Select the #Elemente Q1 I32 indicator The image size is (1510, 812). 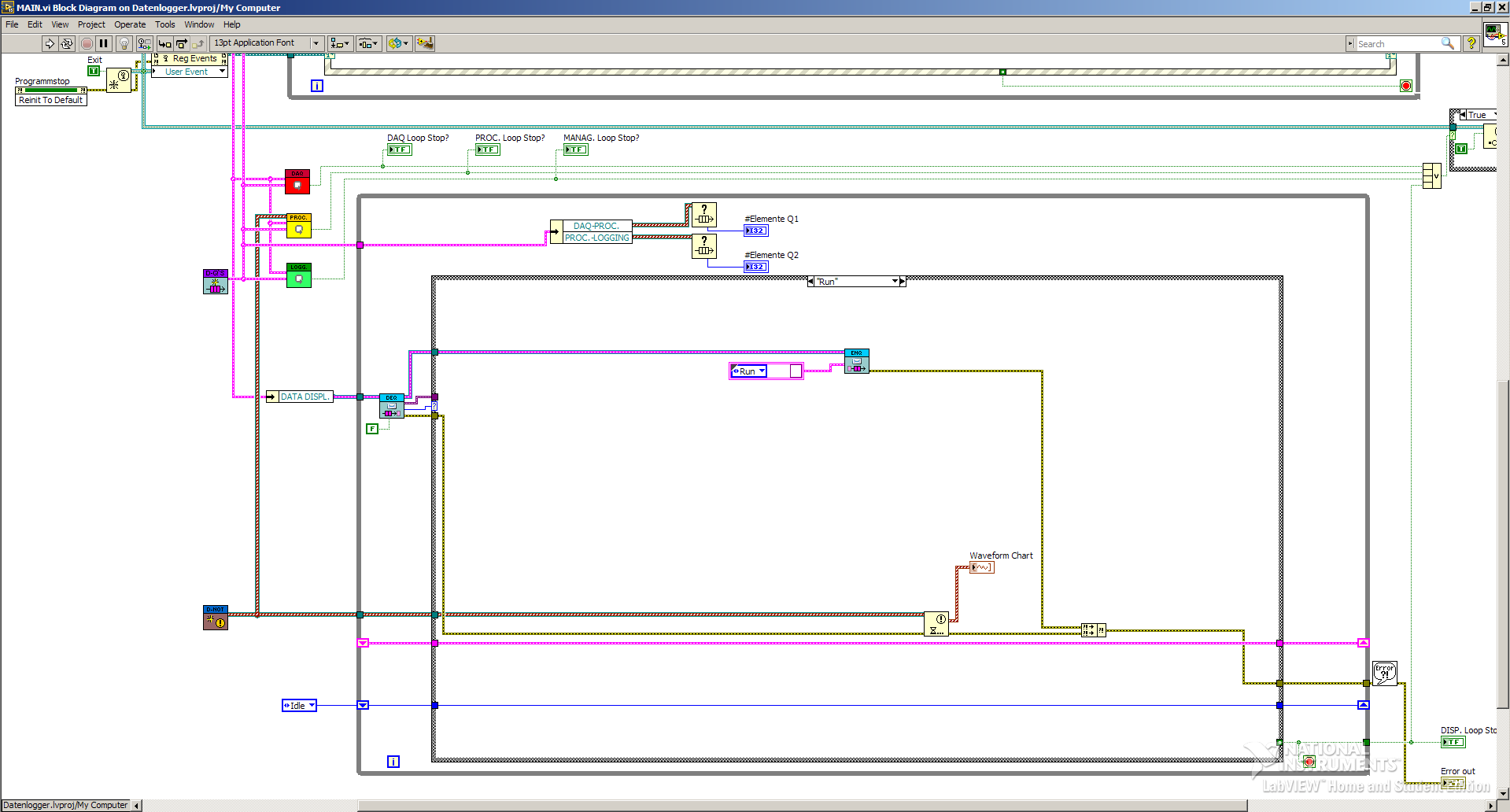(756, 231)
